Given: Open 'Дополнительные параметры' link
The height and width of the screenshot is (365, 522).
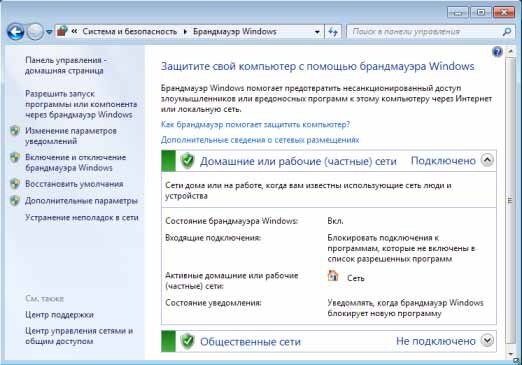Looking at the screenshot, I should point(81,201).
